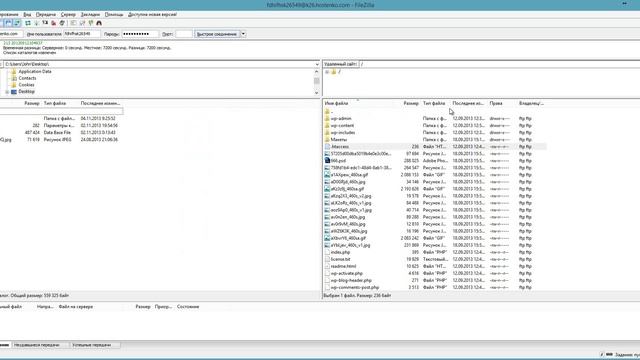Open the Закладки menu
Screen dimensions: 640x360
click(90, 14)
